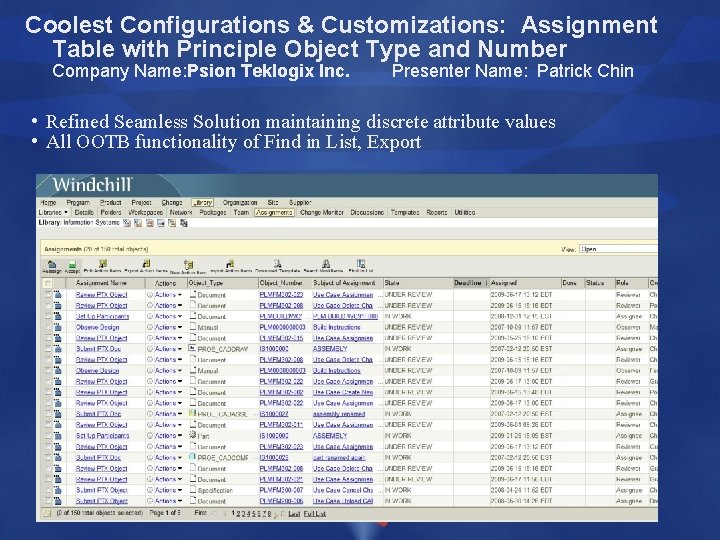Image resolution: width=720 pixels, height=540 pixels.
Task: Click the task icon in Use Case Create New row
Action: tap(57, 392)
